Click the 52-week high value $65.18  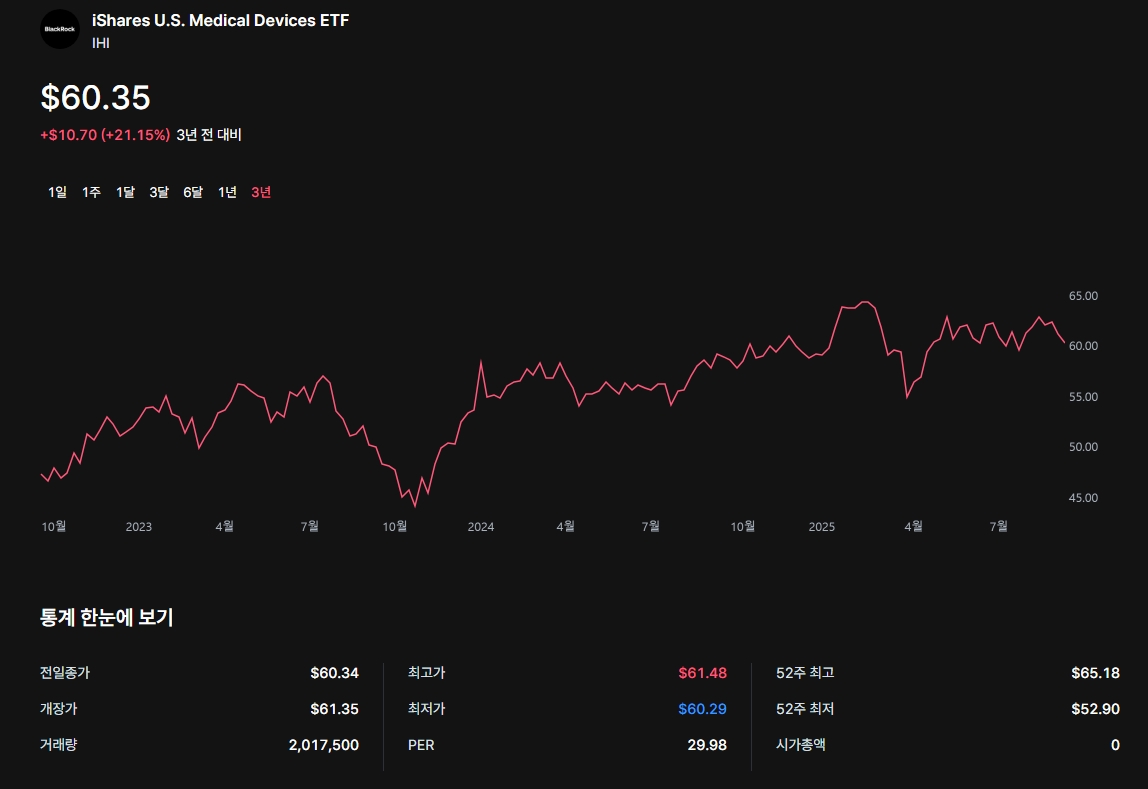tap(1095, 673)
